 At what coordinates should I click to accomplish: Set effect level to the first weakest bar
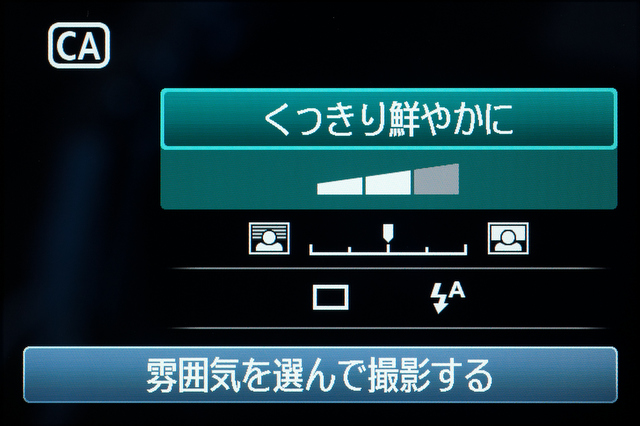pyautogui.click(x=340, y=186)
